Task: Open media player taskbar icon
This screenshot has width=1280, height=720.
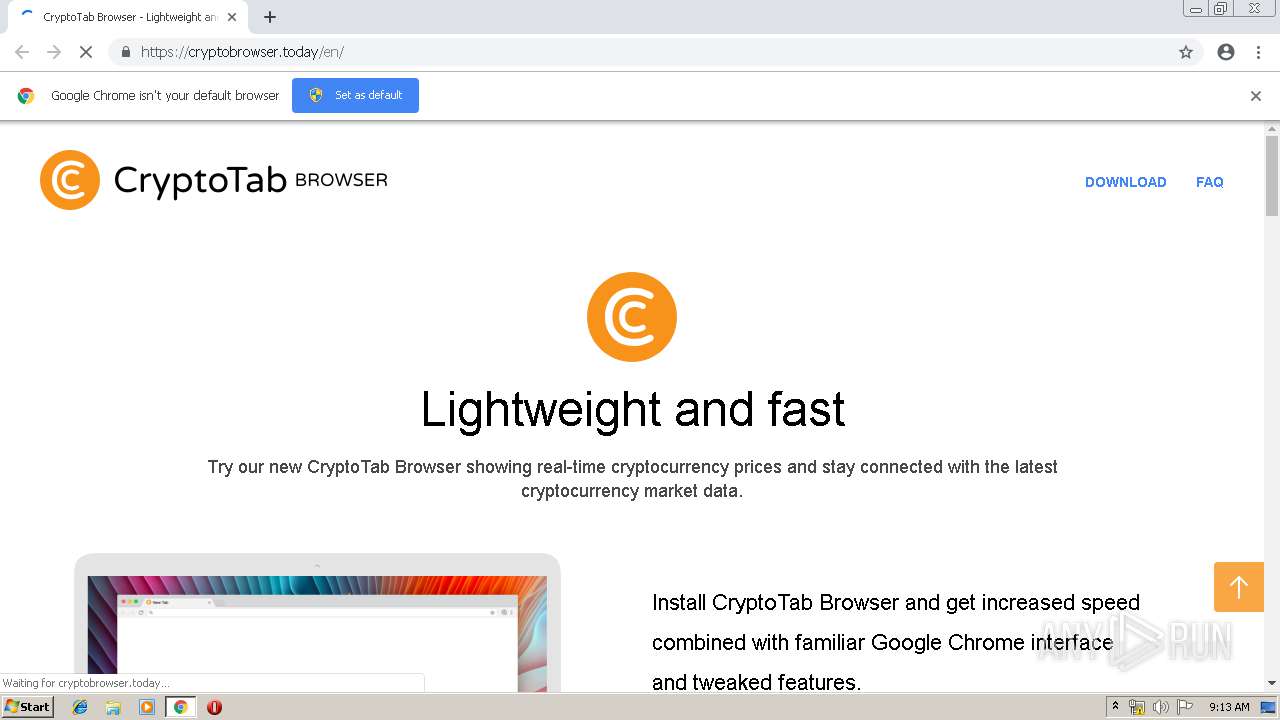Action: (x=147, y=707)
